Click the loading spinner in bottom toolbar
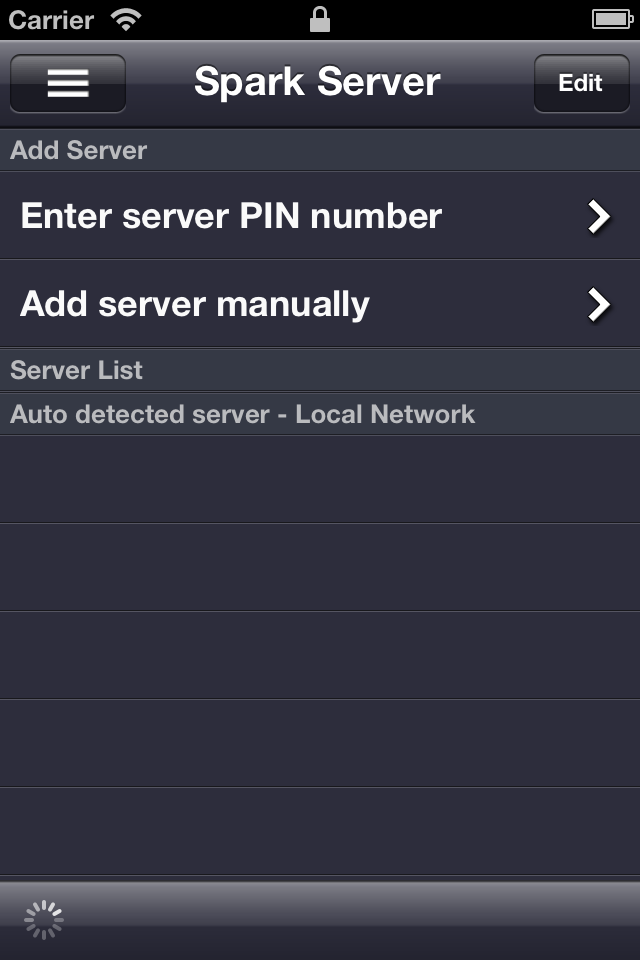This screenshot has height=960, width=640. click(x=43, y=920)
